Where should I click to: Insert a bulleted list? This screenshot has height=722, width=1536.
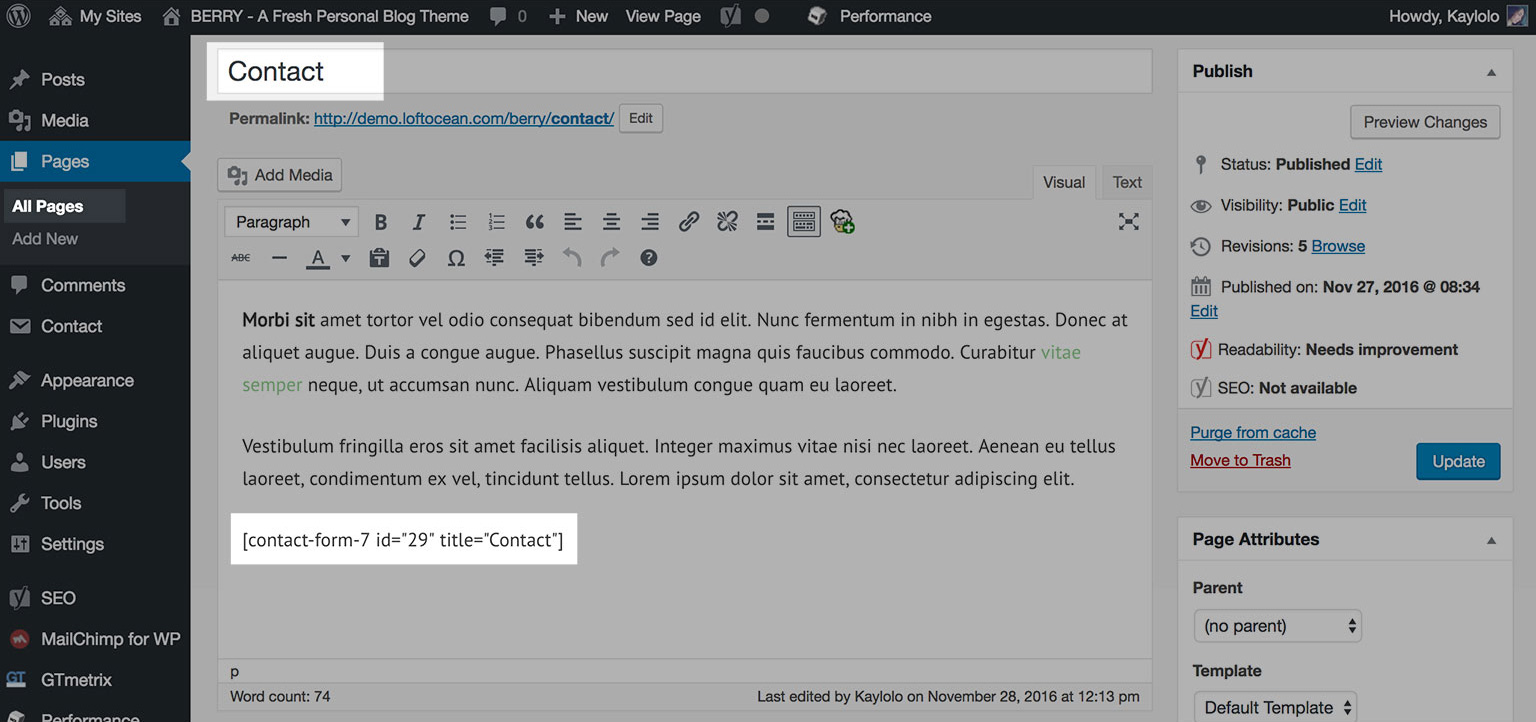(x=457, y=221)
